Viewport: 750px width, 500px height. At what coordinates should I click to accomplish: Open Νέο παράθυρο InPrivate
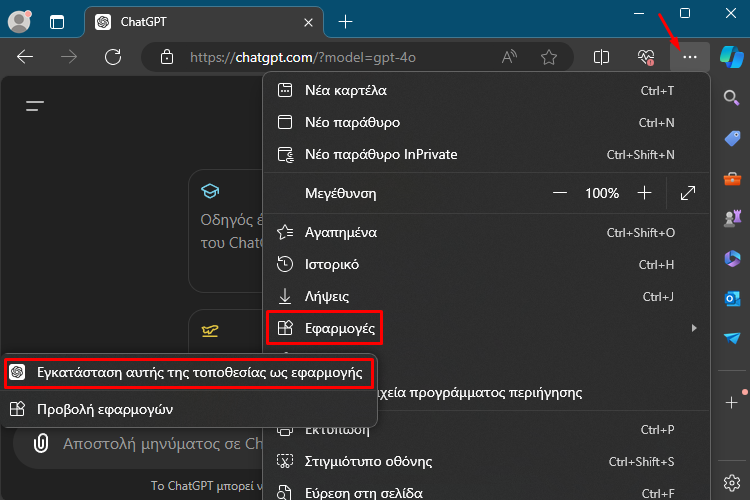486,155
